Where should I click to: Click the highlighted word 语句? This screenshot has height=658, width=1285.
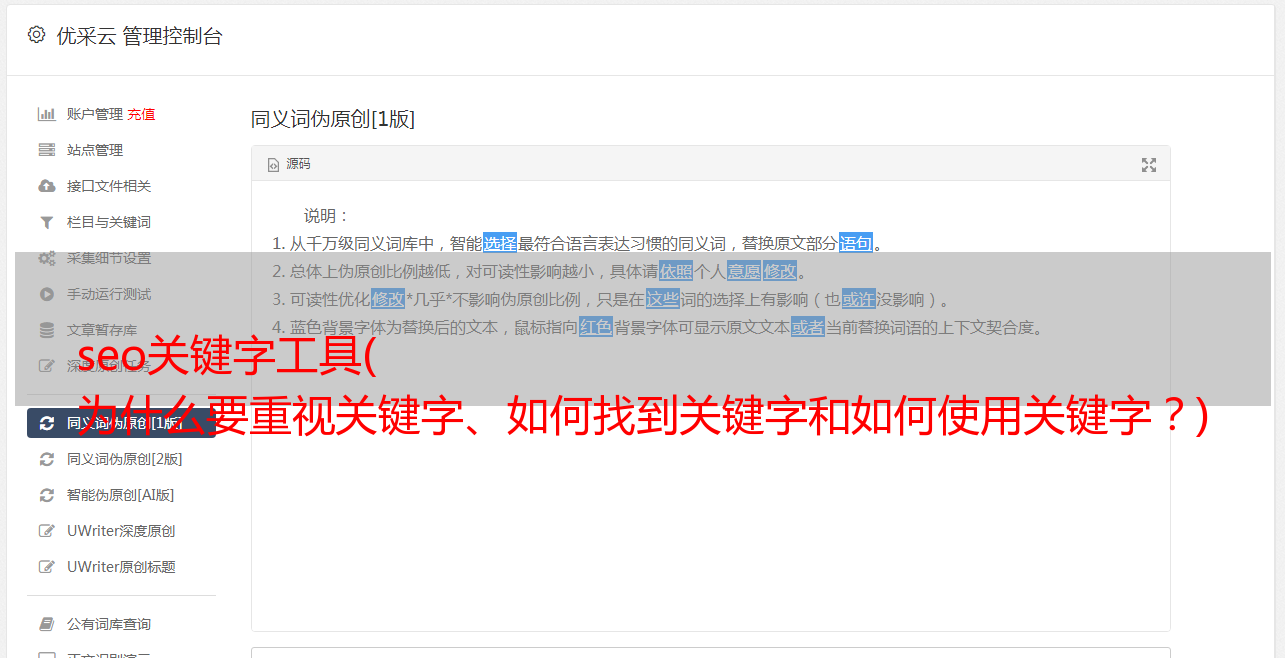pyautogui.click(x=856, y=243)
